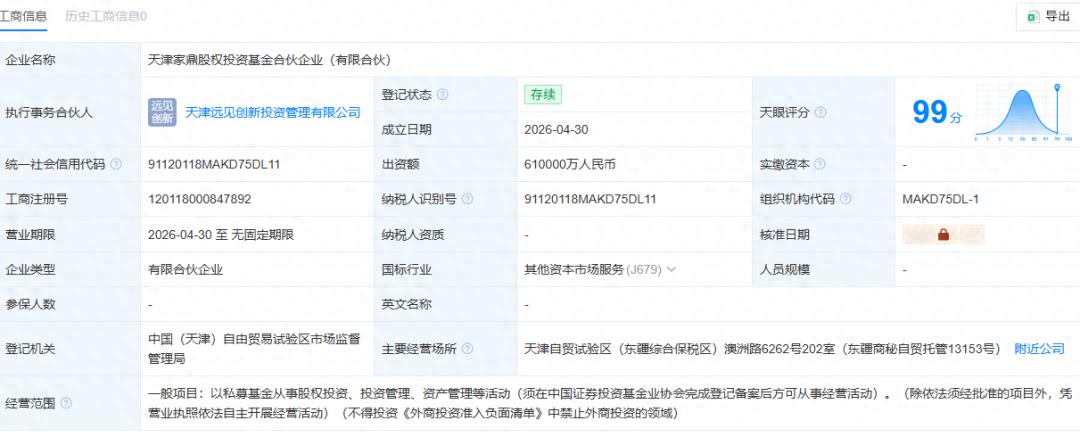The image size is (1080, 437).
Task: Click the help icon next to 实缴资本
Action: (820, 164)
